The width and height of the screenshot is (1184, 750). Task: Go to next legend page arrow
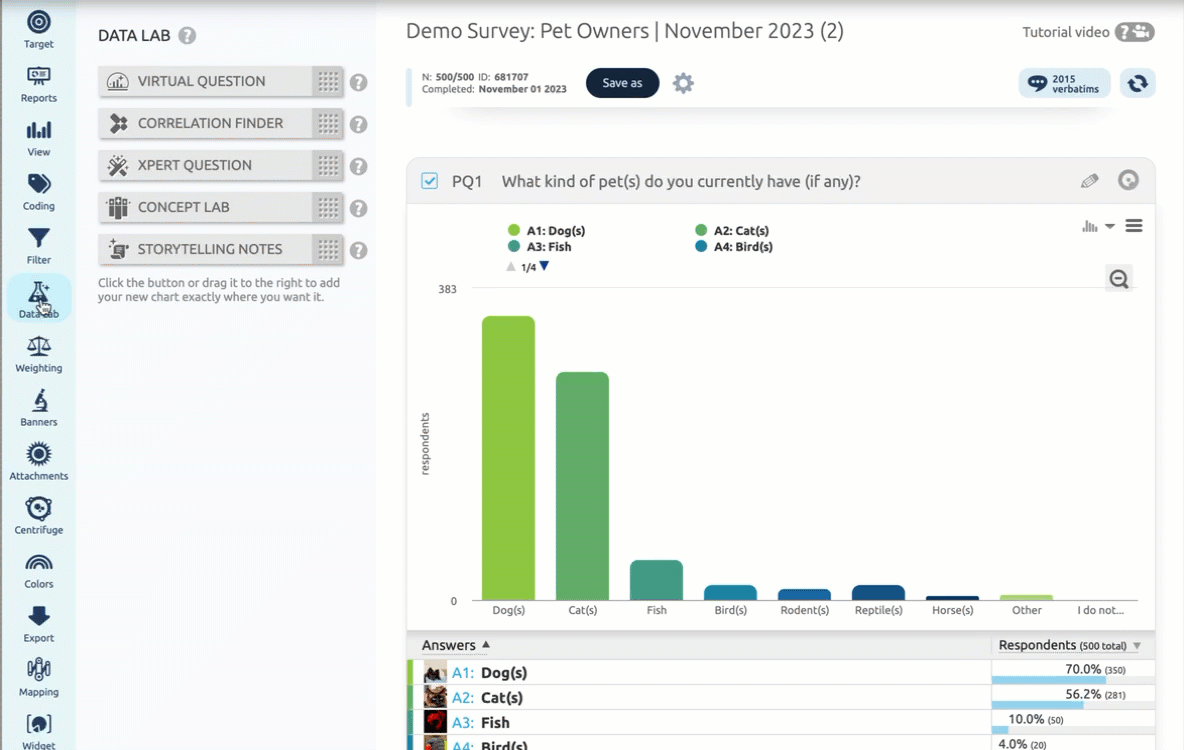point(545,266)
